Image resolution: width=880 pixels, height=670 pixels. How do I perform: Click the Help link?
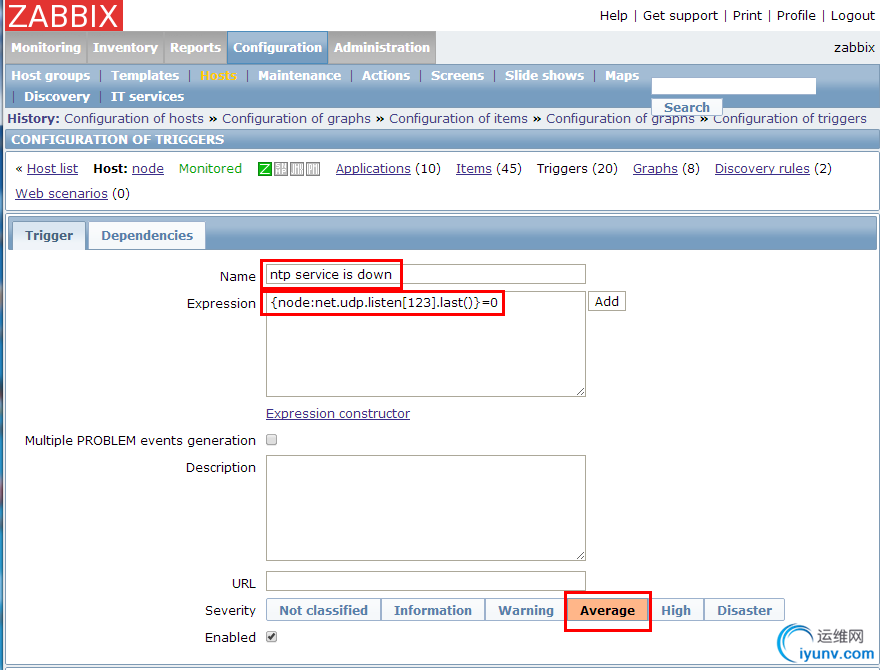coord(613,16)
